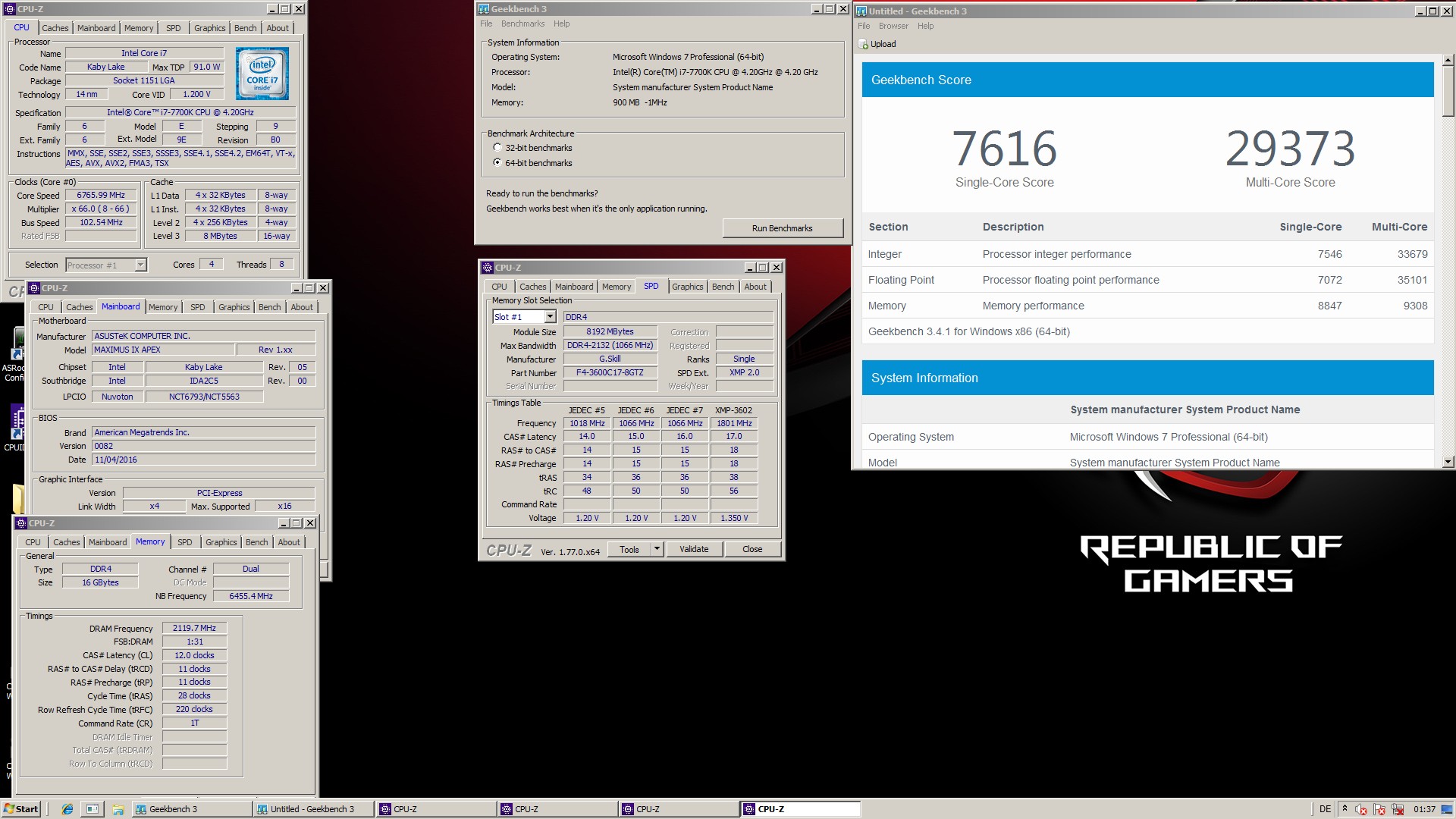Click the SPD CPU-Z window title bar icon

(488, 268)
